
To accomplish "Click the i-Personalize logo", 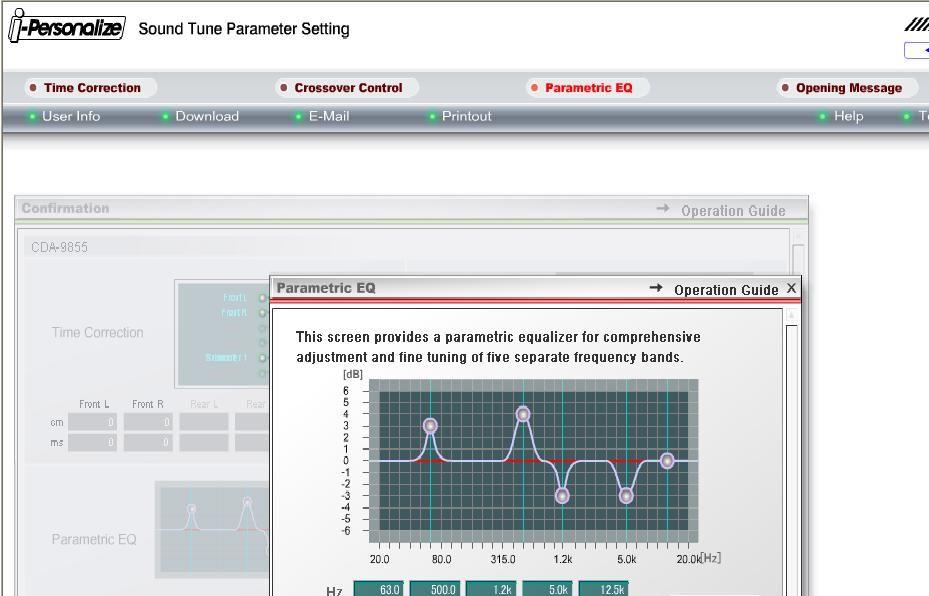I will coord(66,28).
